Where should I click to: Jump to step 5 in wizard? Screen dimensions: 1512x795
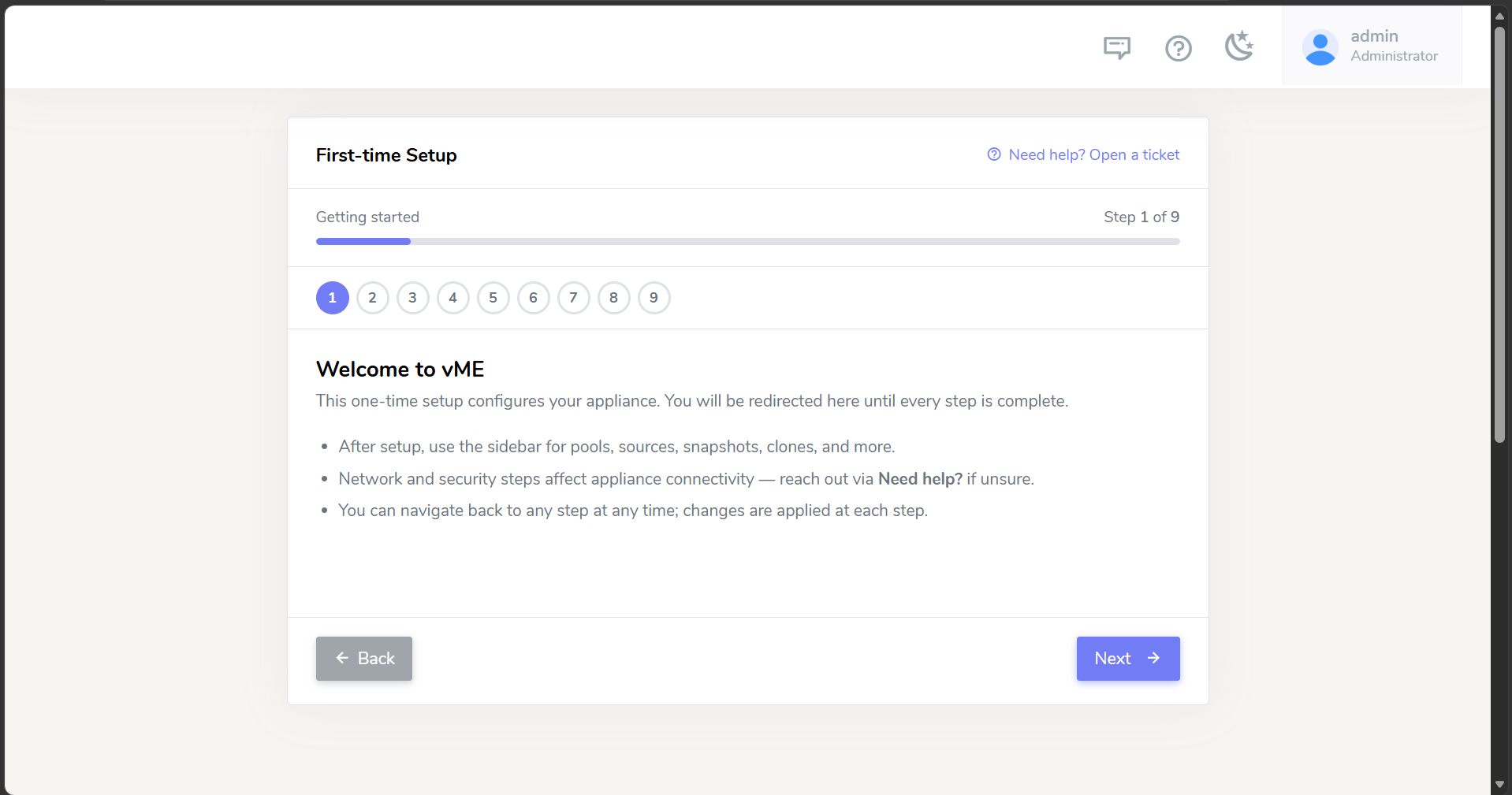(x=493, y=298)
